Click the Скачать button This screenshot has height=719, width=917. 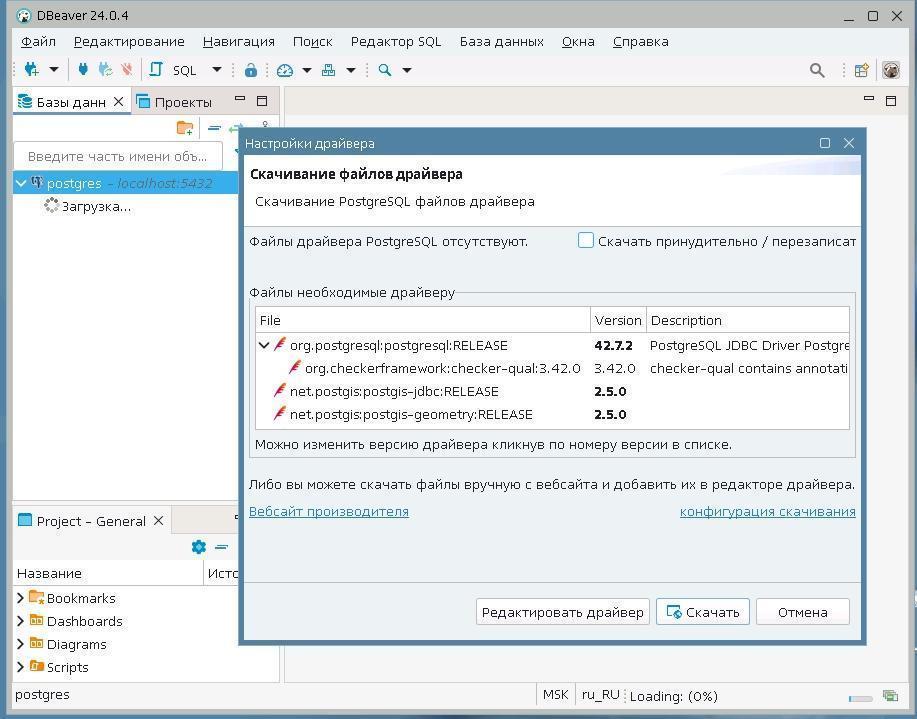[x=702, y=612]
